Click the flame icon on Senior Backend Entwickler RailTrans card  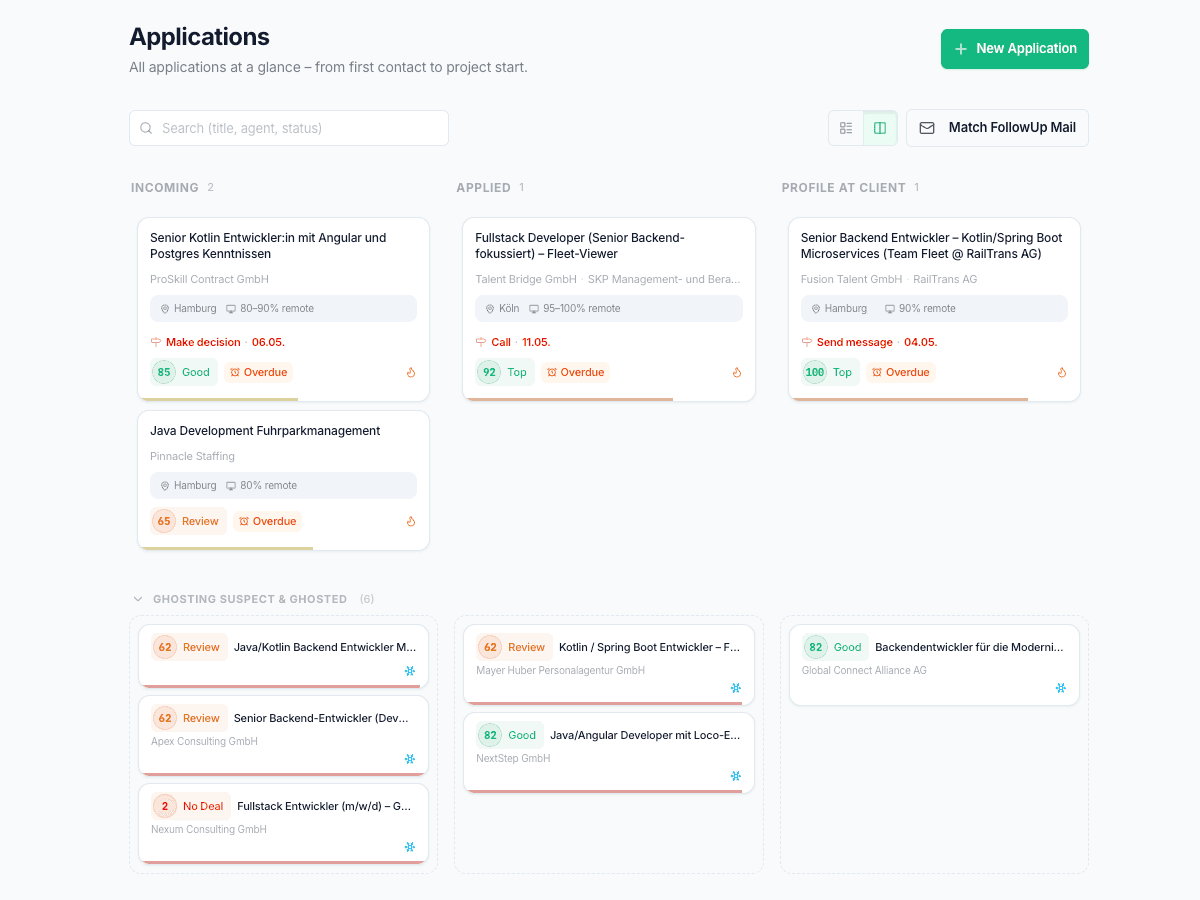[x=1062, y=372]
